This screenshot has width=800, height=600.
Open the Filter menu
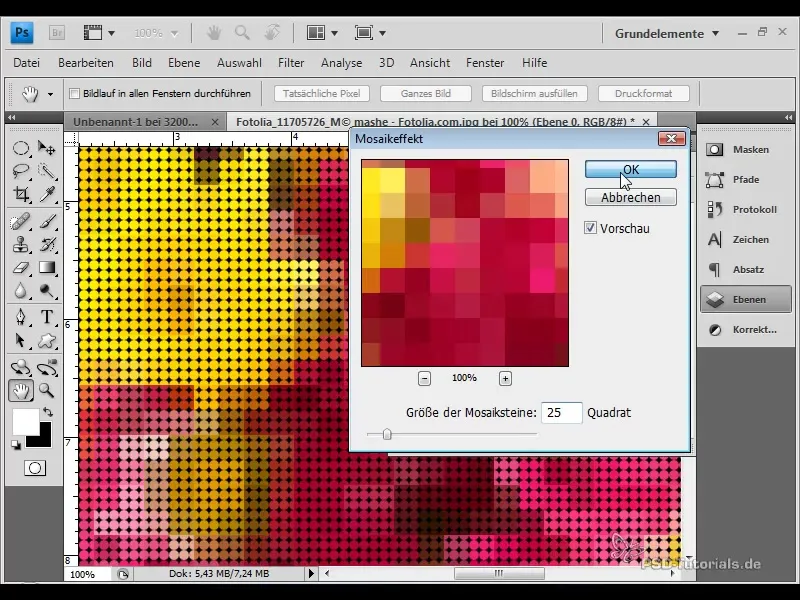[x=291, y=63]
